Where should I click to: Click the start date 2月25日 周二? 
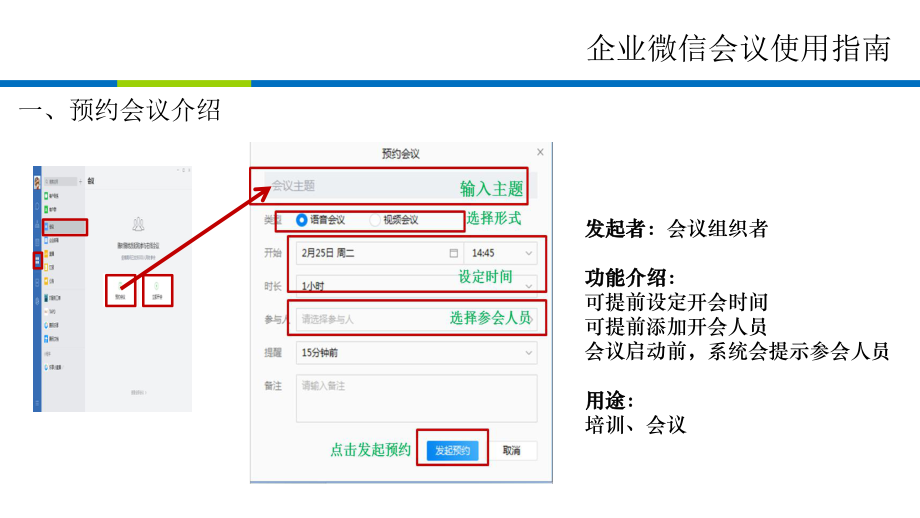328,253
